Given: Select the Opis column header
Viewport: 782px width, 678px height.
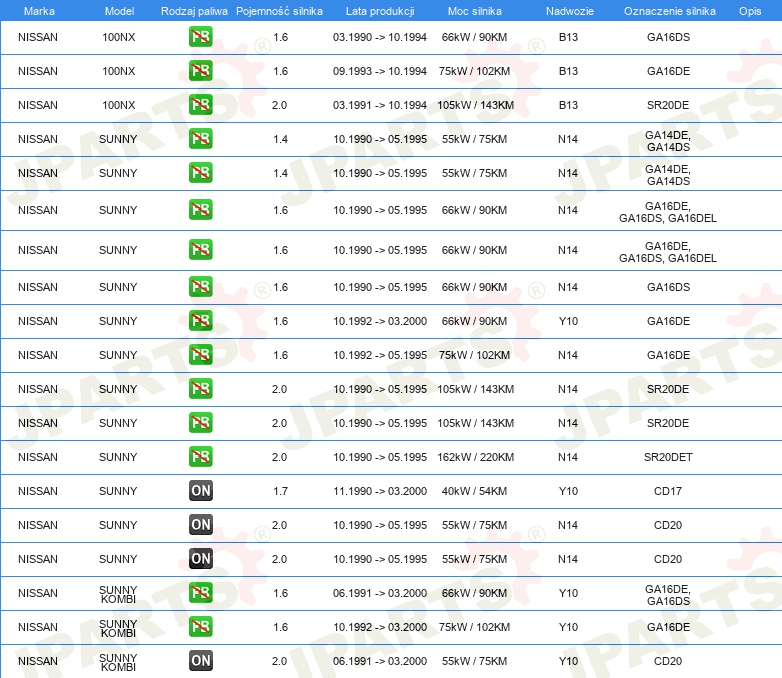Looking at the screenshot, I should (750, 11).
